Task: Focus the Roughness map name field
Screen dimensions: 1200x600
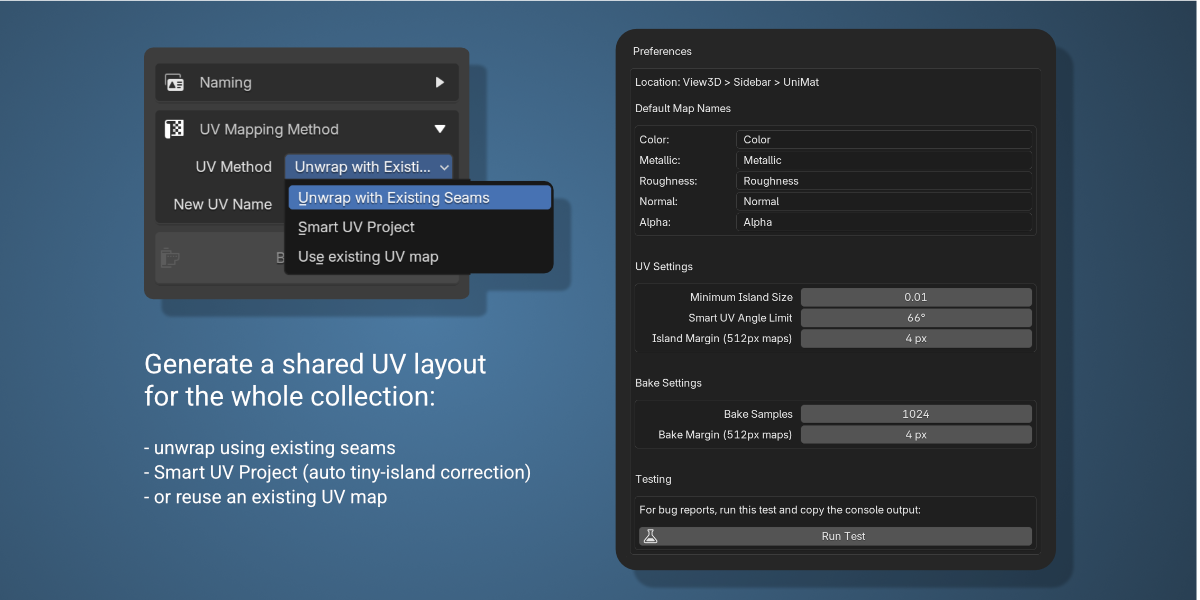Action: point(883,181)
